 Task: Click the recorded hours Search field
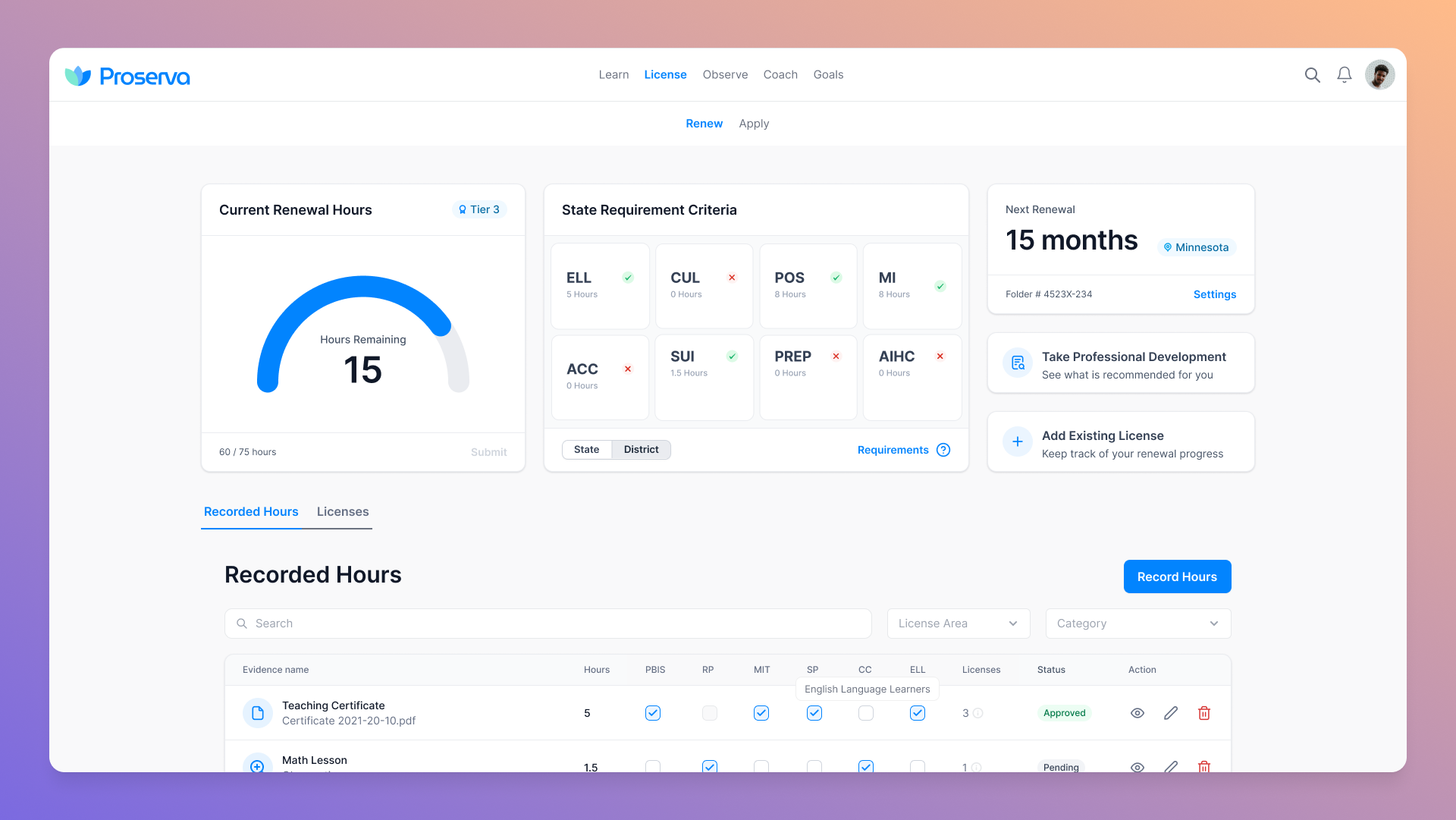coord(548,624)
